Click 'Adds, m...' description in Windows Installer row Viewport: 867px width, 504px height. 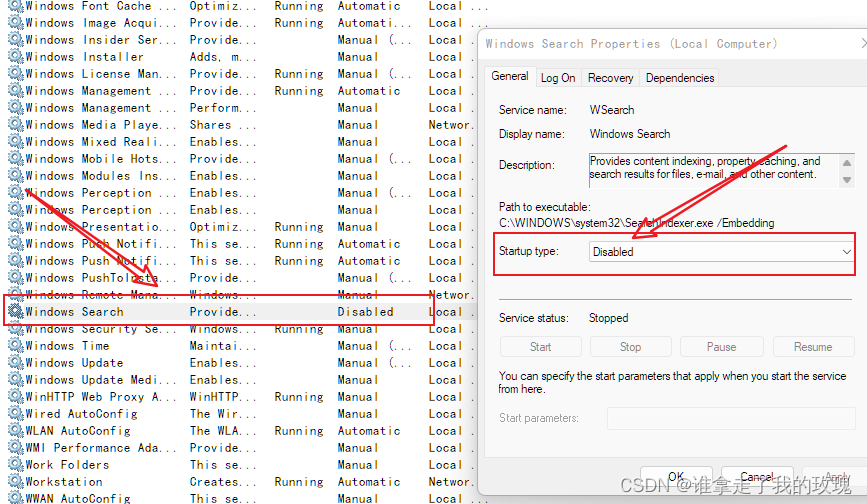[223, 57]
